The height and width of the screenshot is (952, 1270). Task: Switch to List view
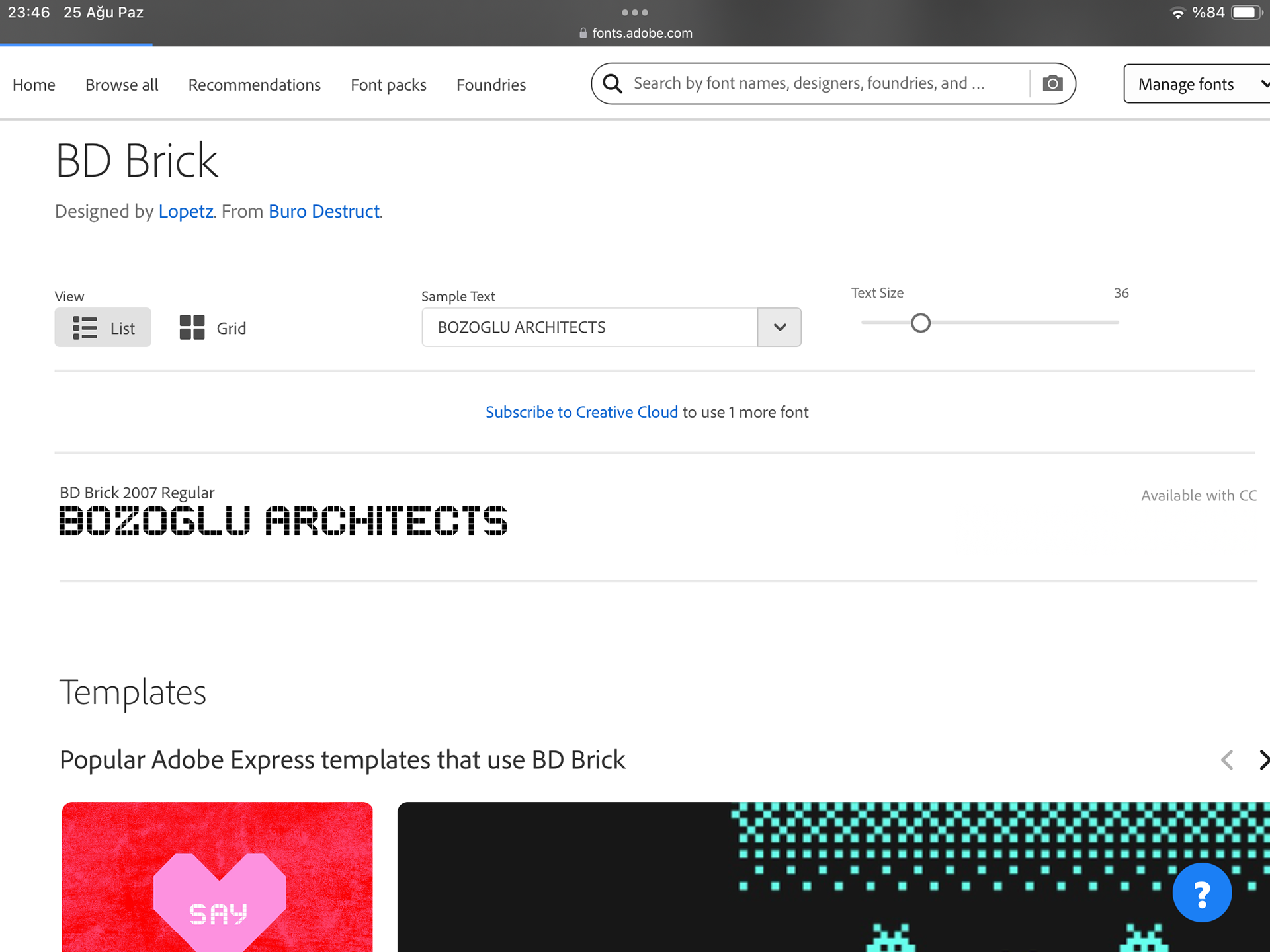(122, 328)
